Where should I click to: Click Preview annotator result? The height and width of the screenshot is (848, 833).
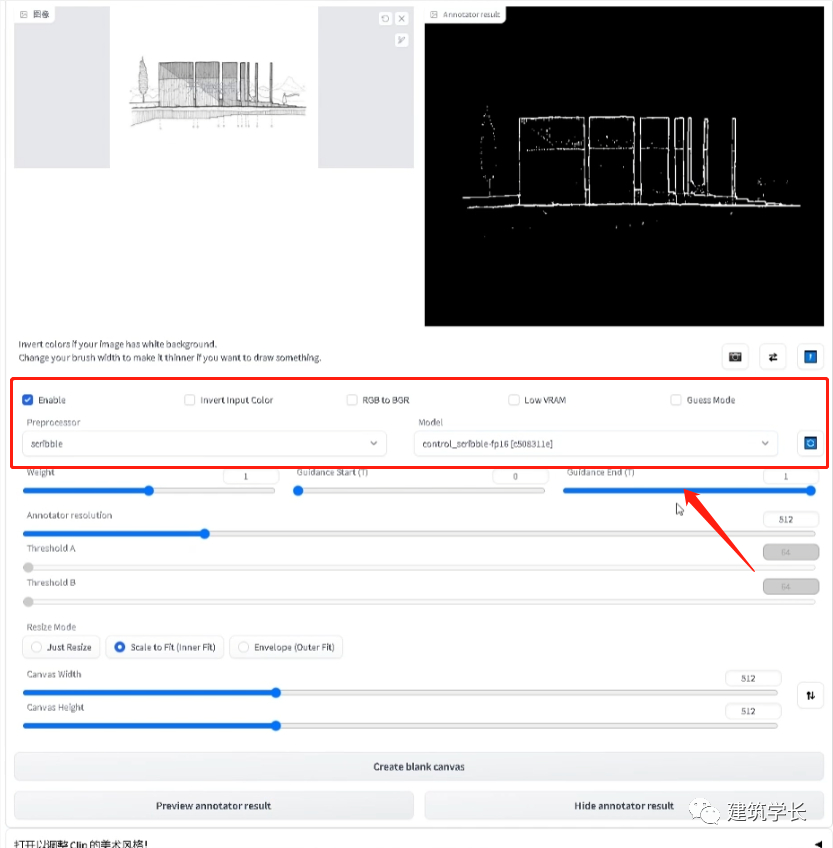coord(213,805)
